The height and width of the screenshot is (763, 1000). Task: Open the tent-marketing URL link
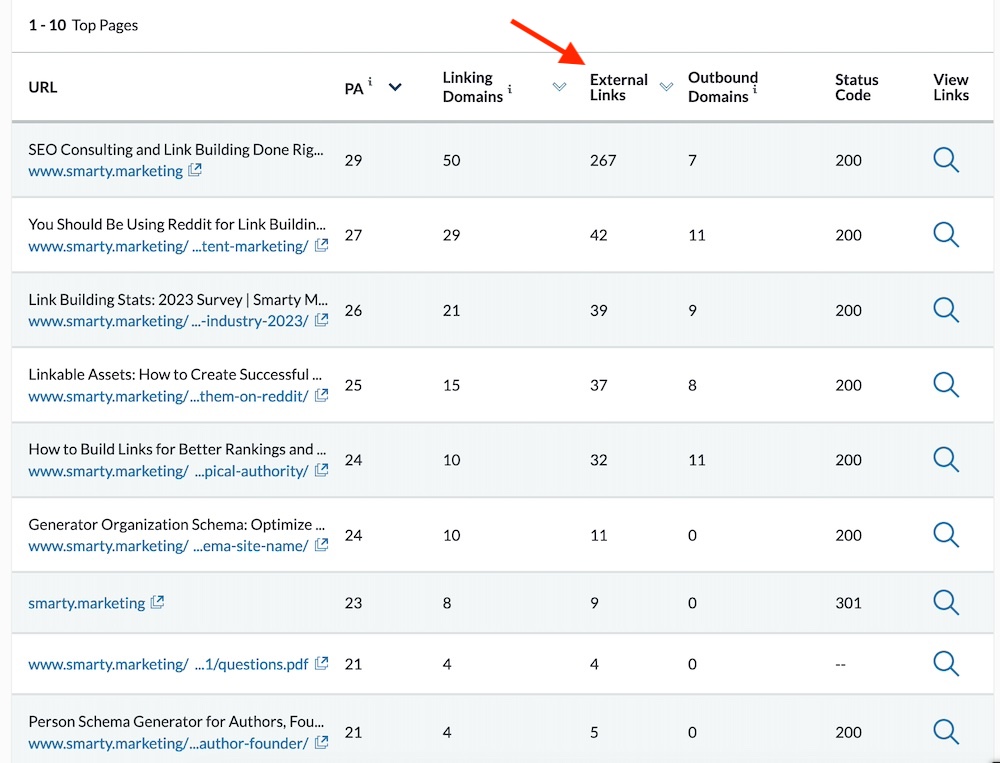168,246
